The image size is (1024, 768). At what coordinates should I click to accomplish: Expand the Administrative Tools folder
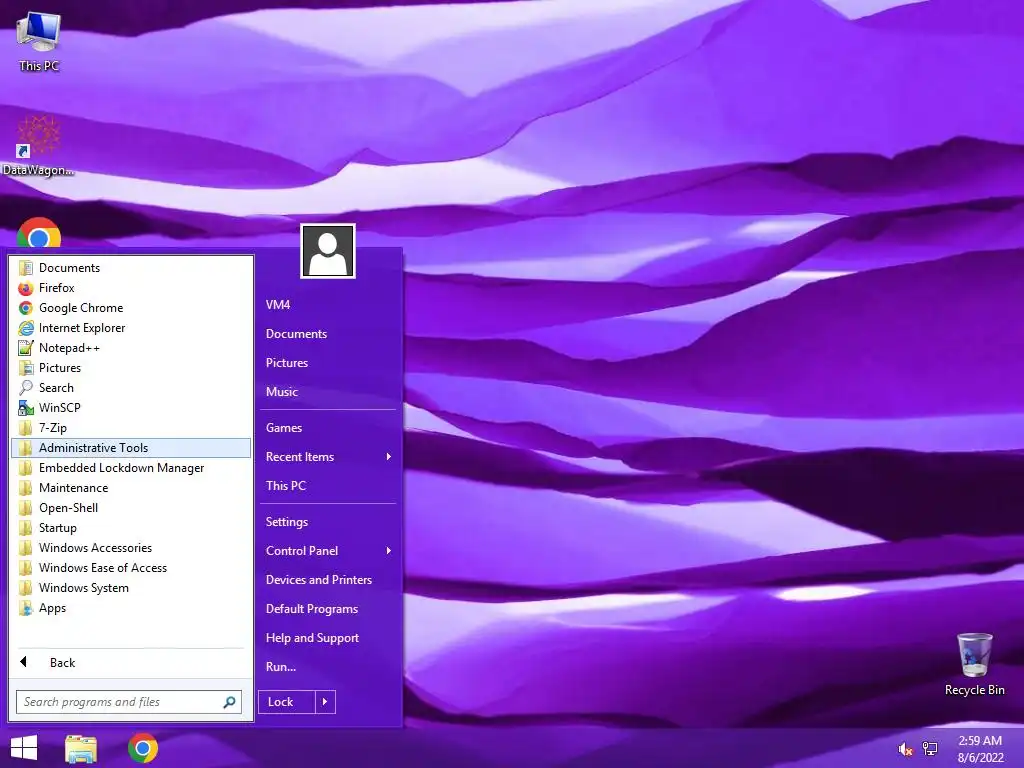click(x=131, y=448)
